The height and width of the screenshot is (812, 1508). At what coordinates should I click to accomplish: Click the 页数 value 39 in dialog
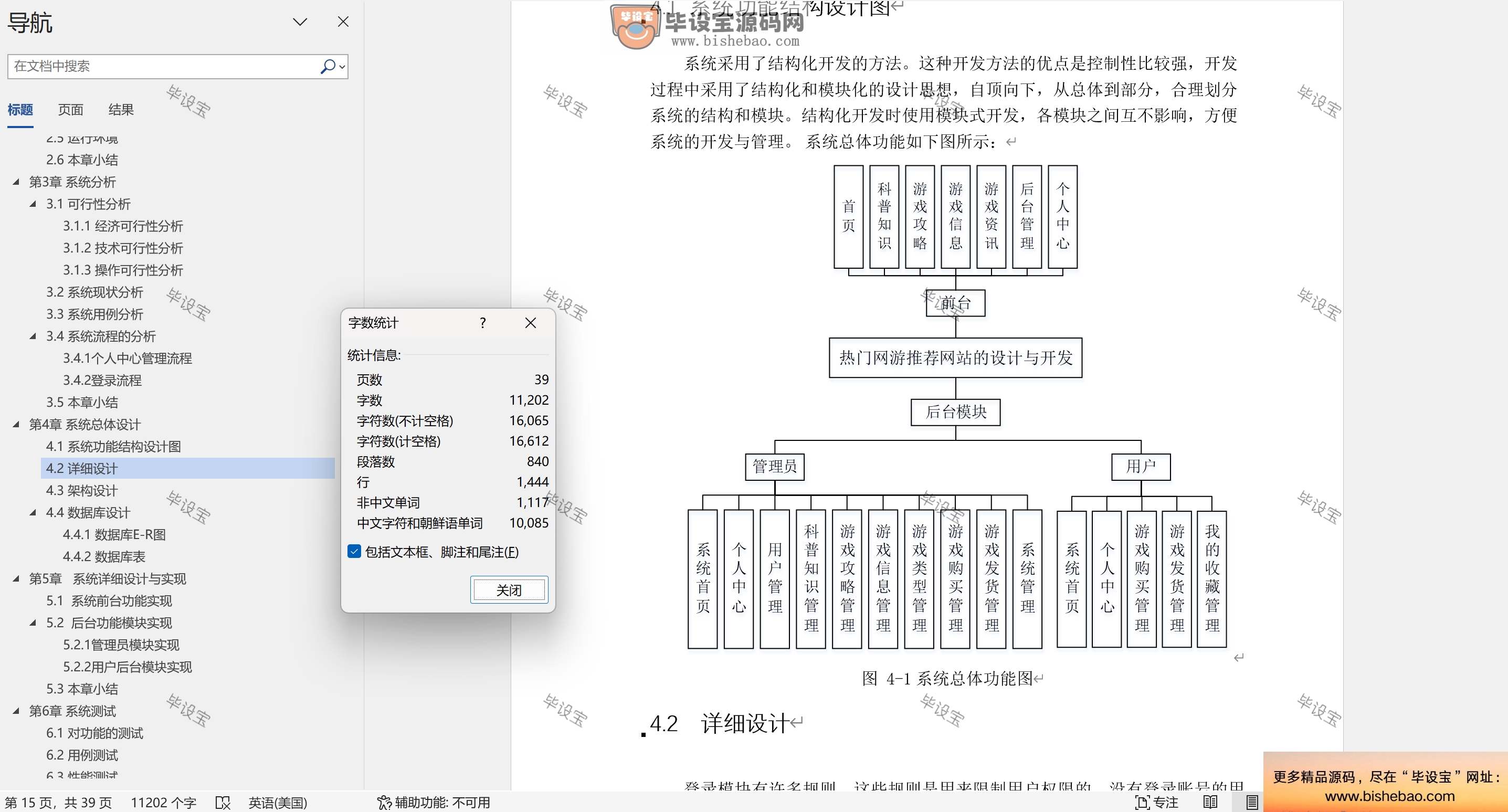pos(542,379)
